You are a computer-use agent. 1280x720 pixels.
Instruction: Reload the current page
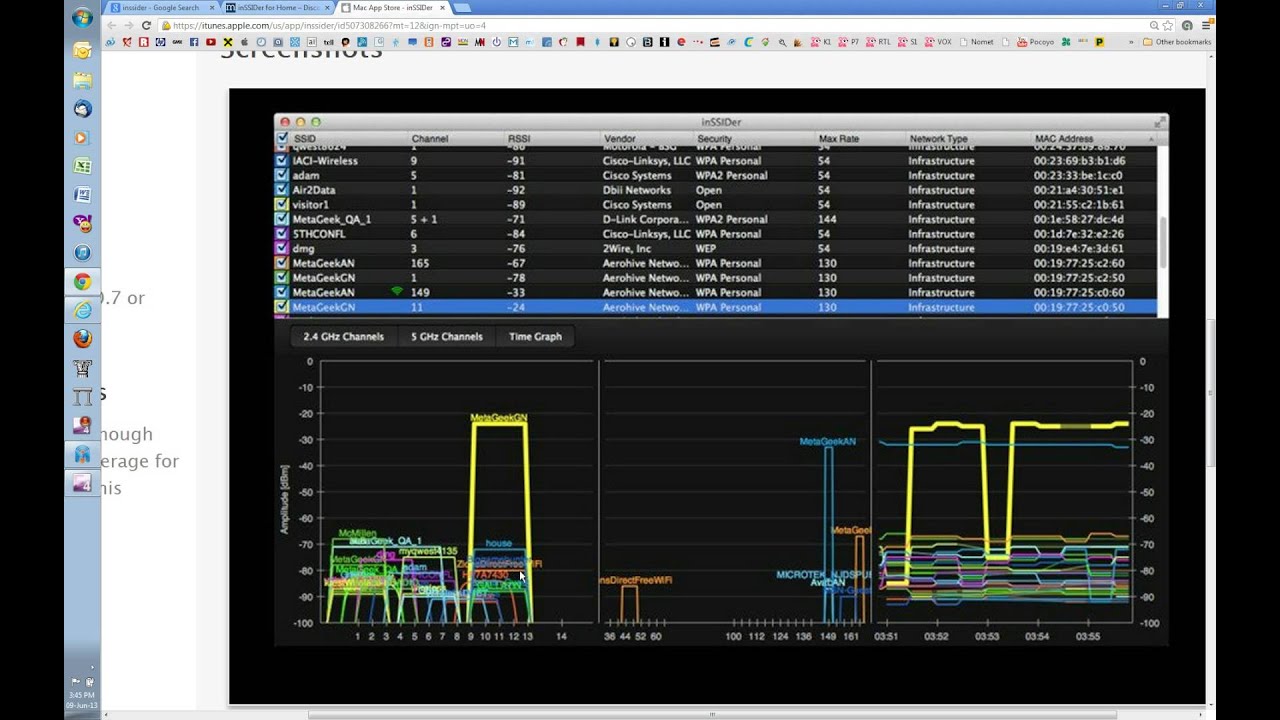tap(146, 25)
